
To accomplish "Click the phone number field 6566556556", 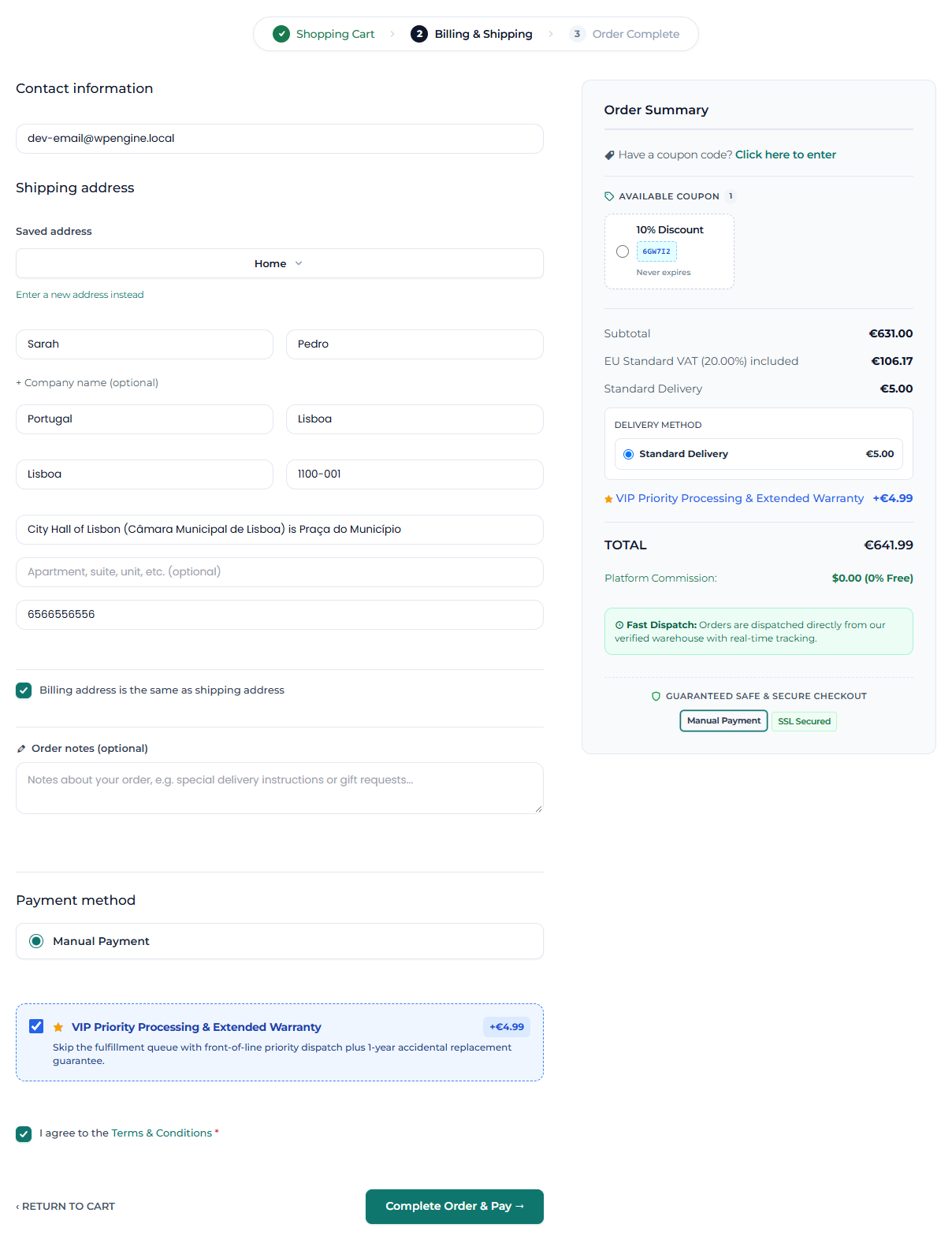I will (x=280, y=615).
